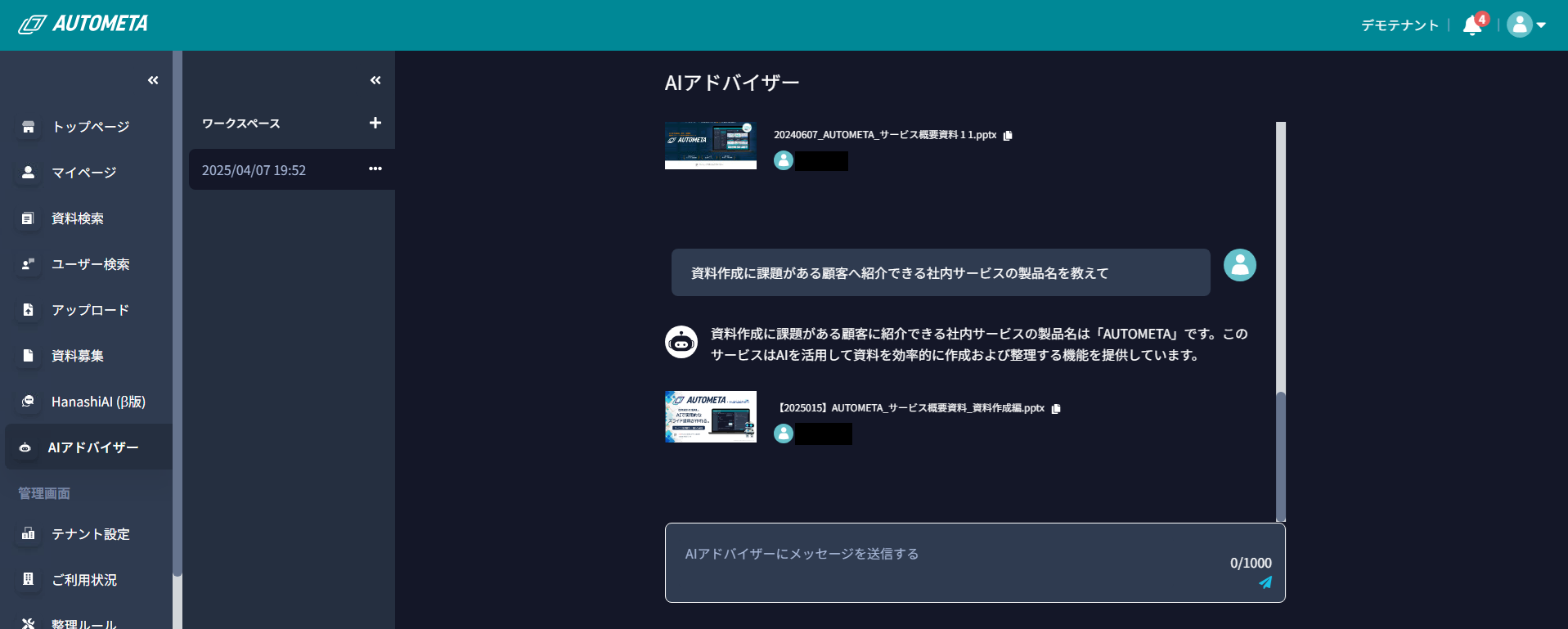Collapse the workspace panel with double chevron
1568x629 pixels.
375,80
